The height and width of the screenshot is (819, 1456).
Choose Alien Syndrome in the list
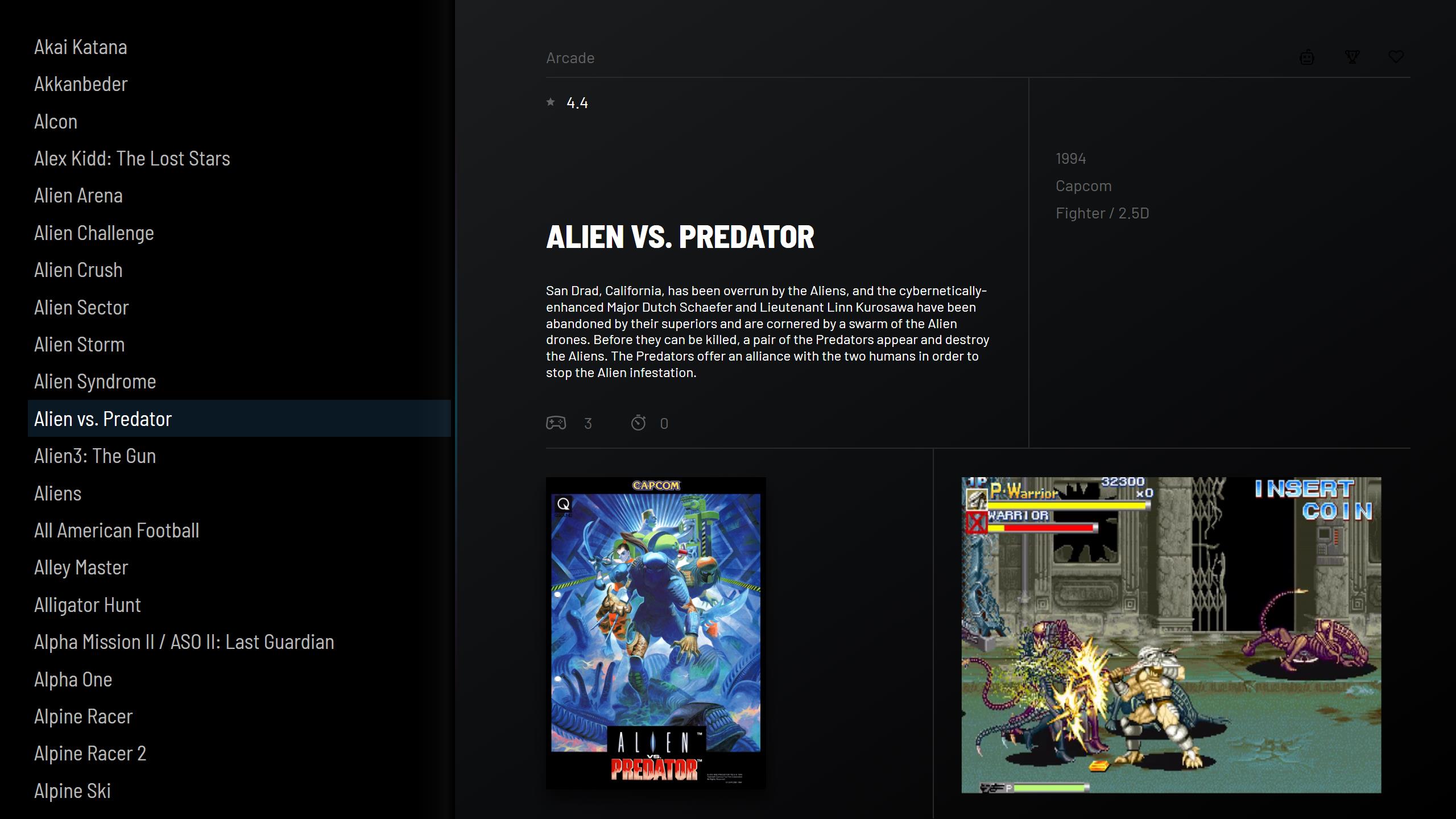point(239,381)
